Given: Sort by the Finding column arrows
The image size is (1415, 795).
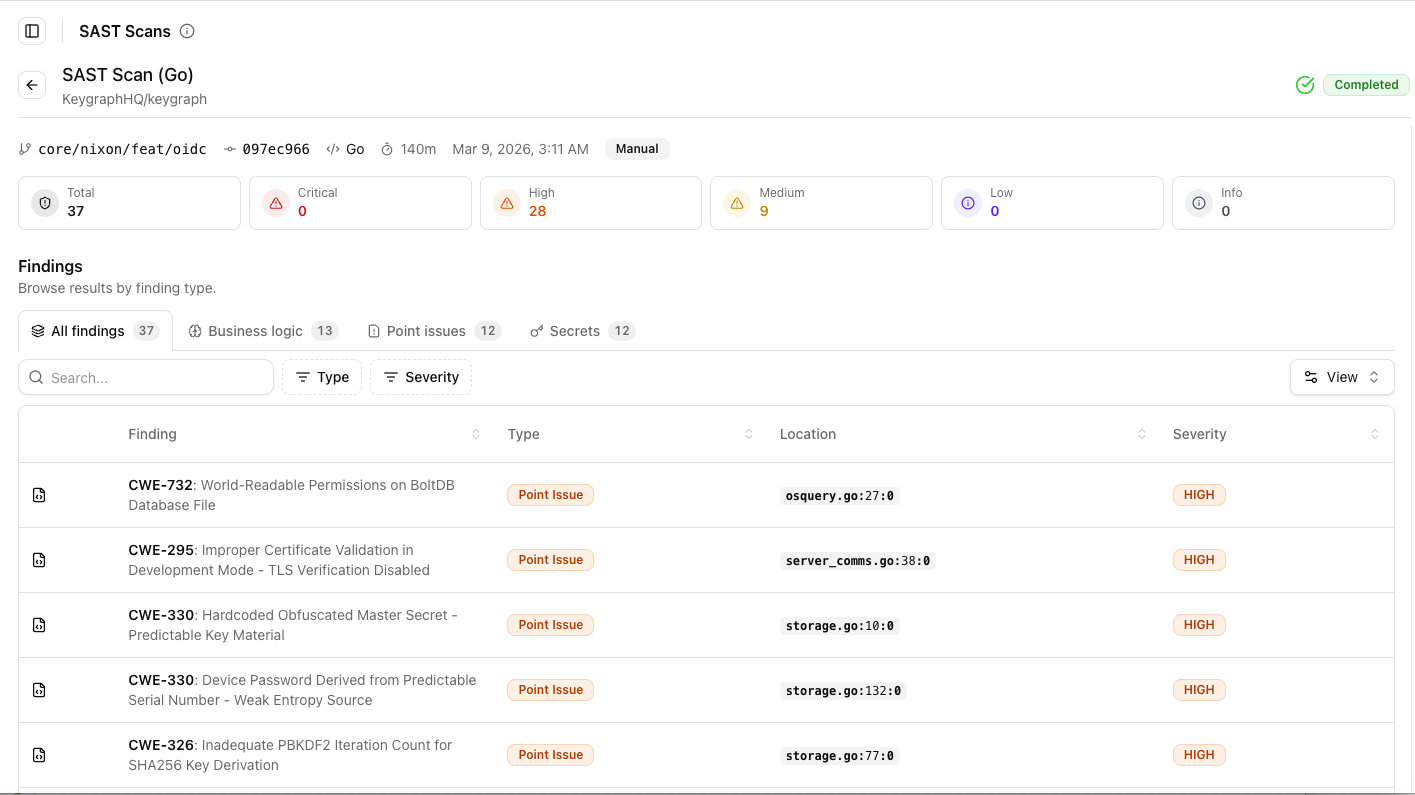Looking at the screenshot, I should pyautogui.click(x=476, y=434).
